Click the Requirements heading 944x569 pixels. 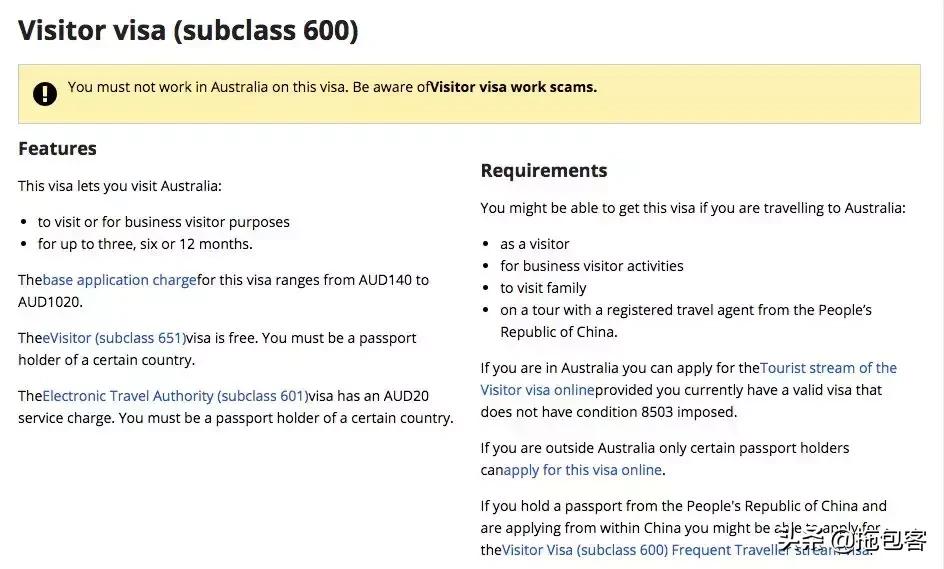(543, 171)
